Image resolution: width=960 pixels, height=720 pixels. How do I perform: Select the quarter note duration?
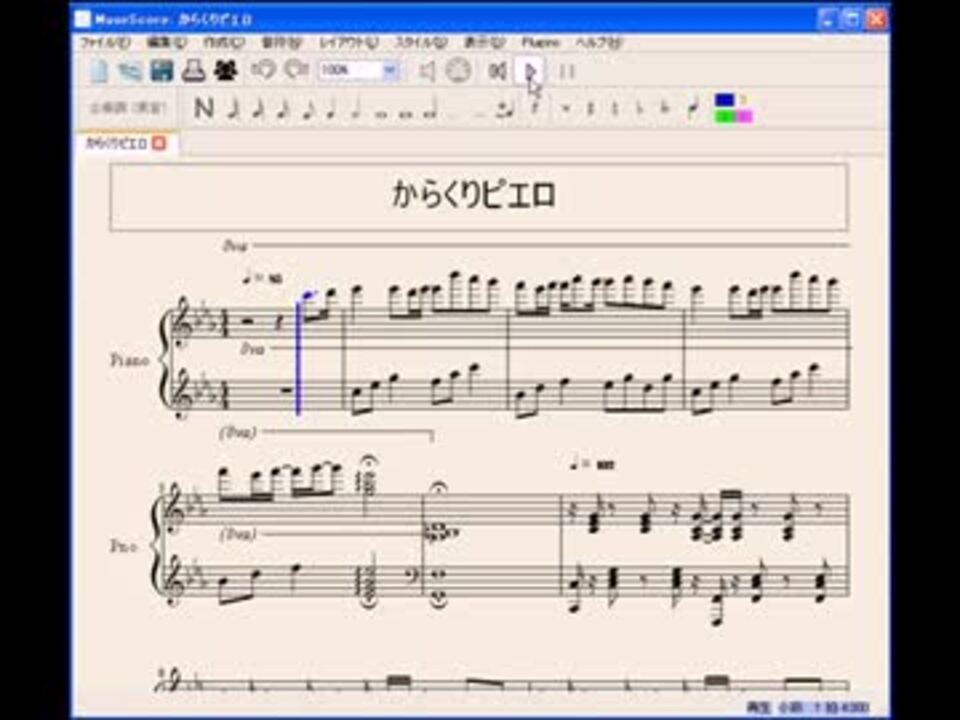coord(332,108)
